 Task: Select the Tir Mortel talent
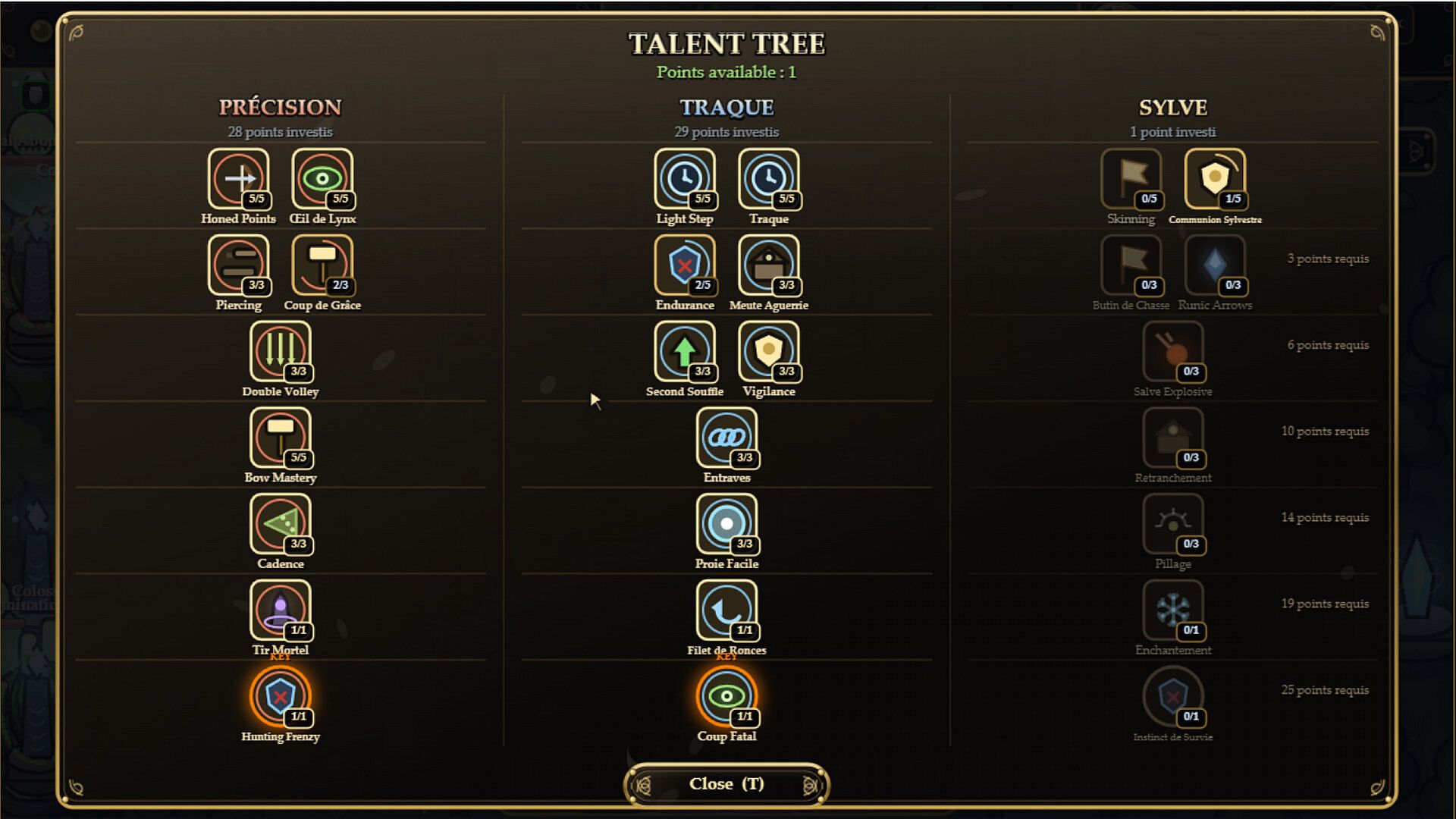point(281,610)
